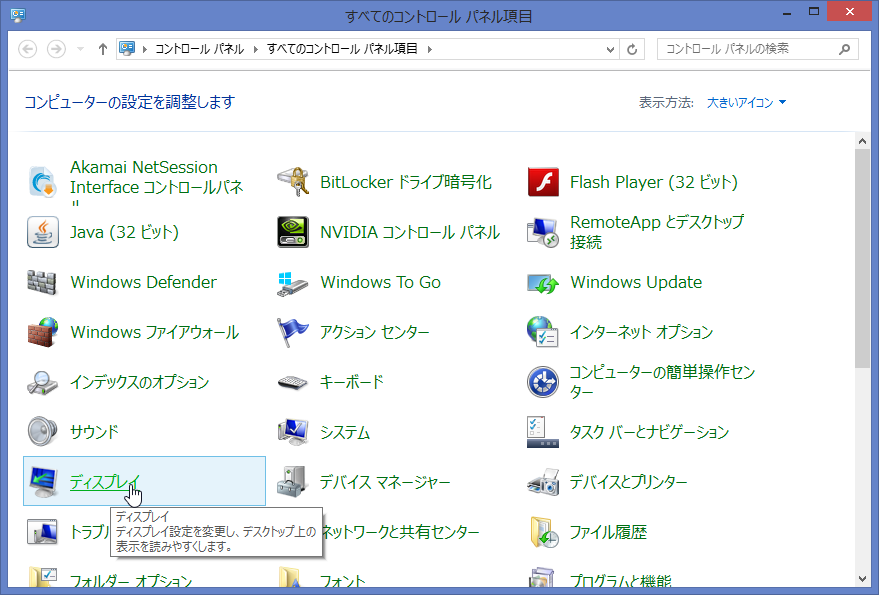879x595 pixels.
Task: Open the フォント text link
Action: pyautogui.click(x=343, y=581)
